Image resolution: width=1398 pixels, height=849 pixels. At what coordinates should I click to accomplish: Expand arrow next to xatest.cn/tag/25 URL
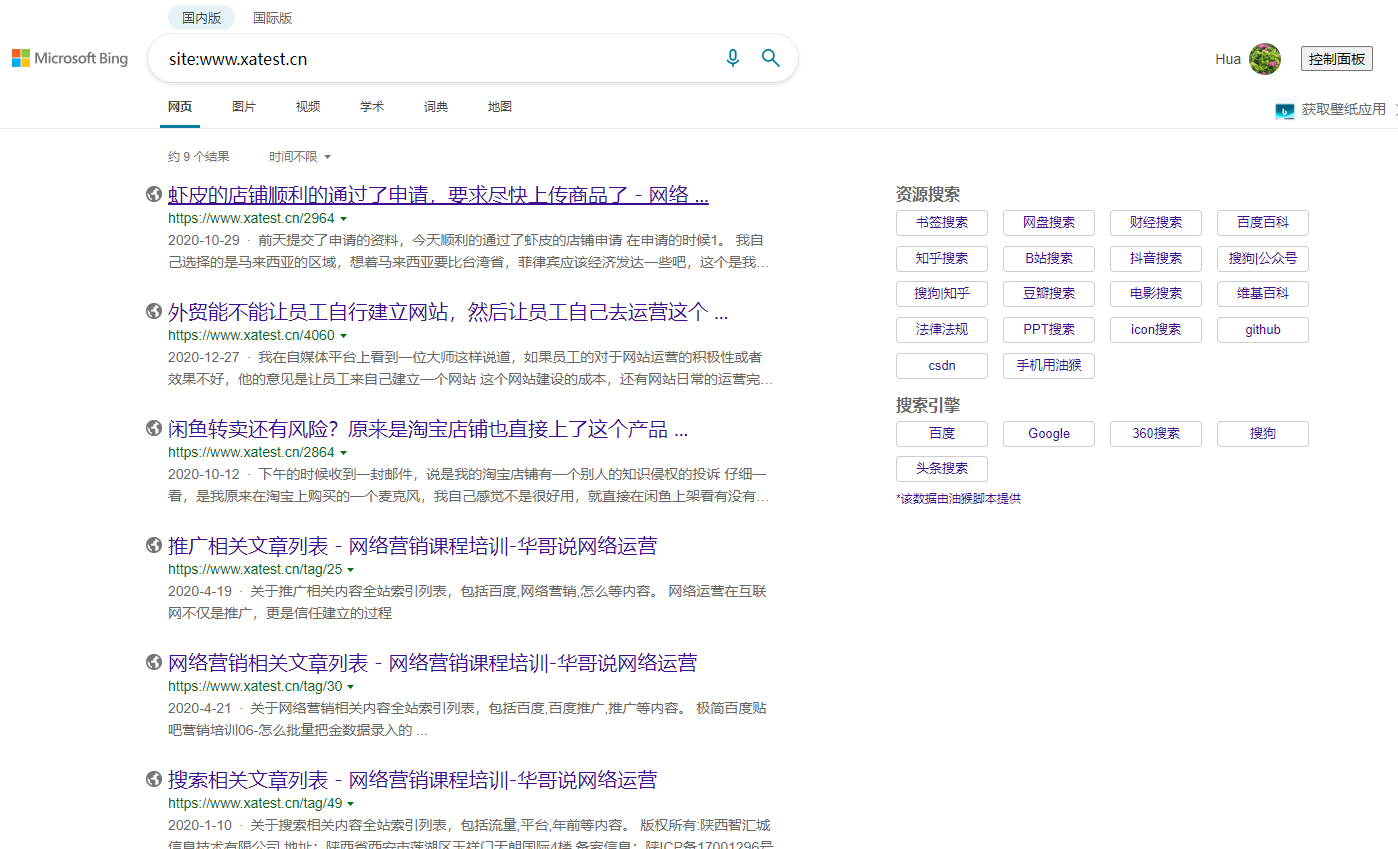tap(350, 569)
